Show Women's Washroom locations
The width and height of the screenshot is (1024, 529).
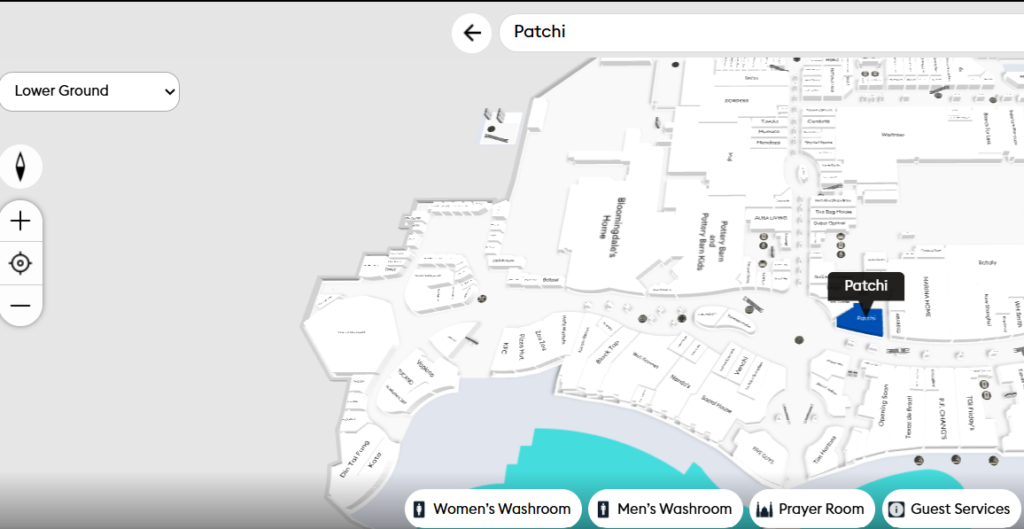coord(493,509)
